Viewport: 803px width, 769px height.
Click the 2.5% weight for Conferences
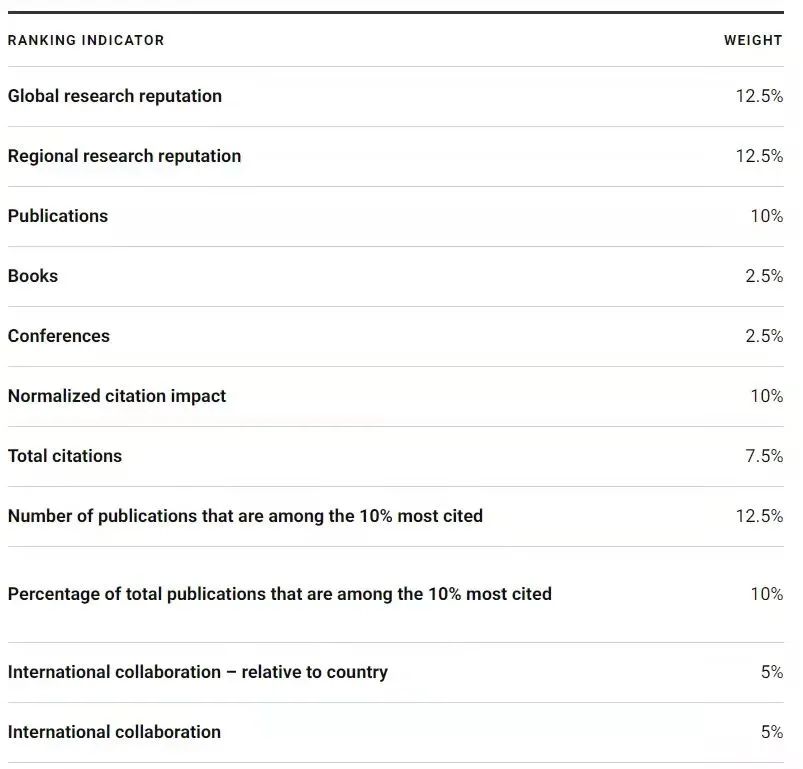click(x=764, y=336)
